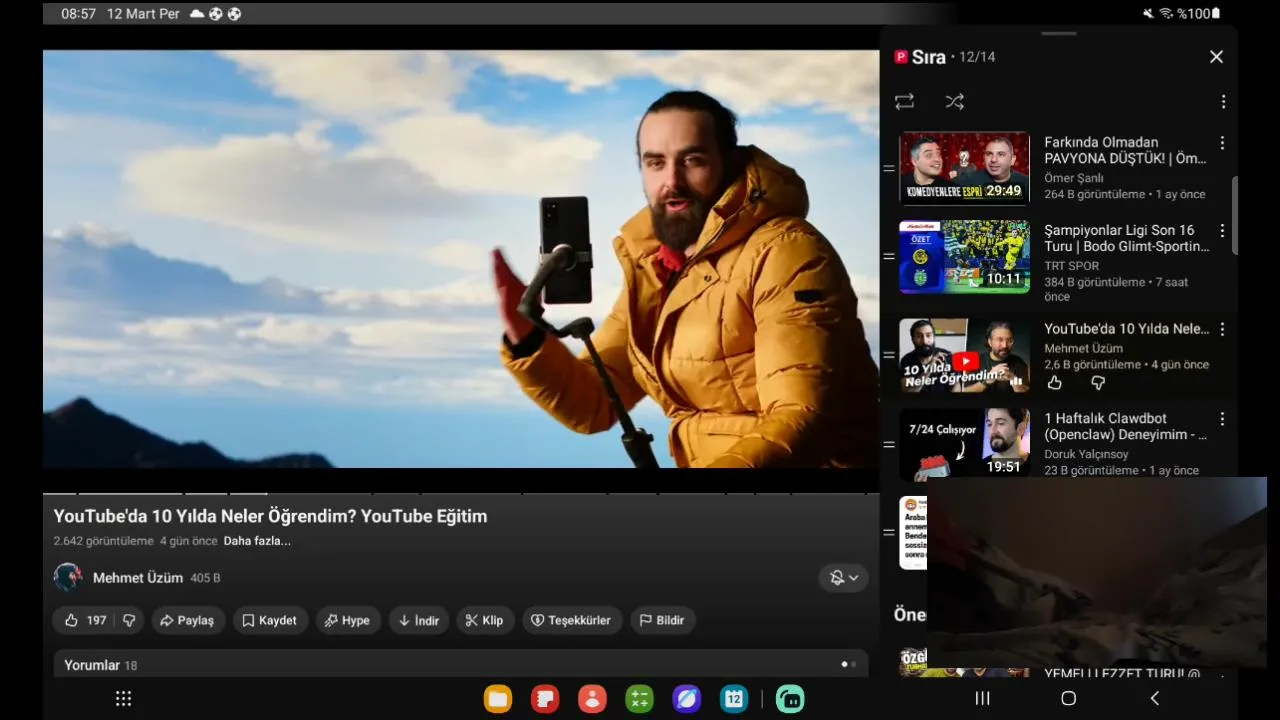This screenshot has width=1280, height=720.
Task: Open My Files folder app in taskbar
Action: (498, 699)
